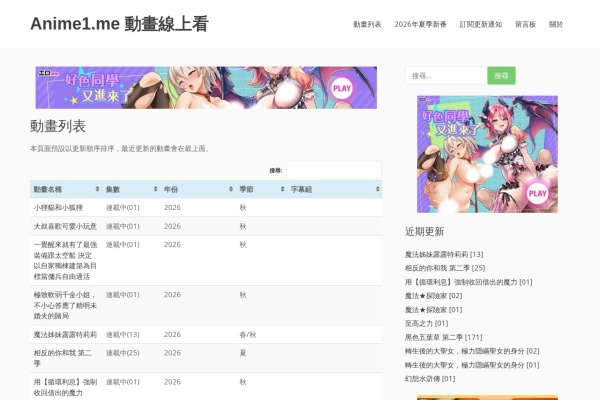The image size is (600, 400).
Task: Sort table by 動畫名稱 column arrows
Action: click(x=97, y=189)
